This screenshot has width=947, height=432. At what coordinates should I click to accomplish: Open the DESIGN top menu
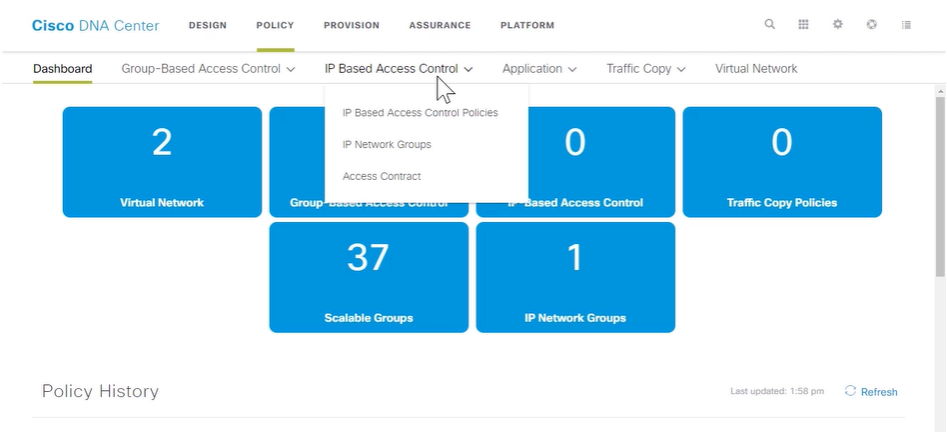pos(208,25)
